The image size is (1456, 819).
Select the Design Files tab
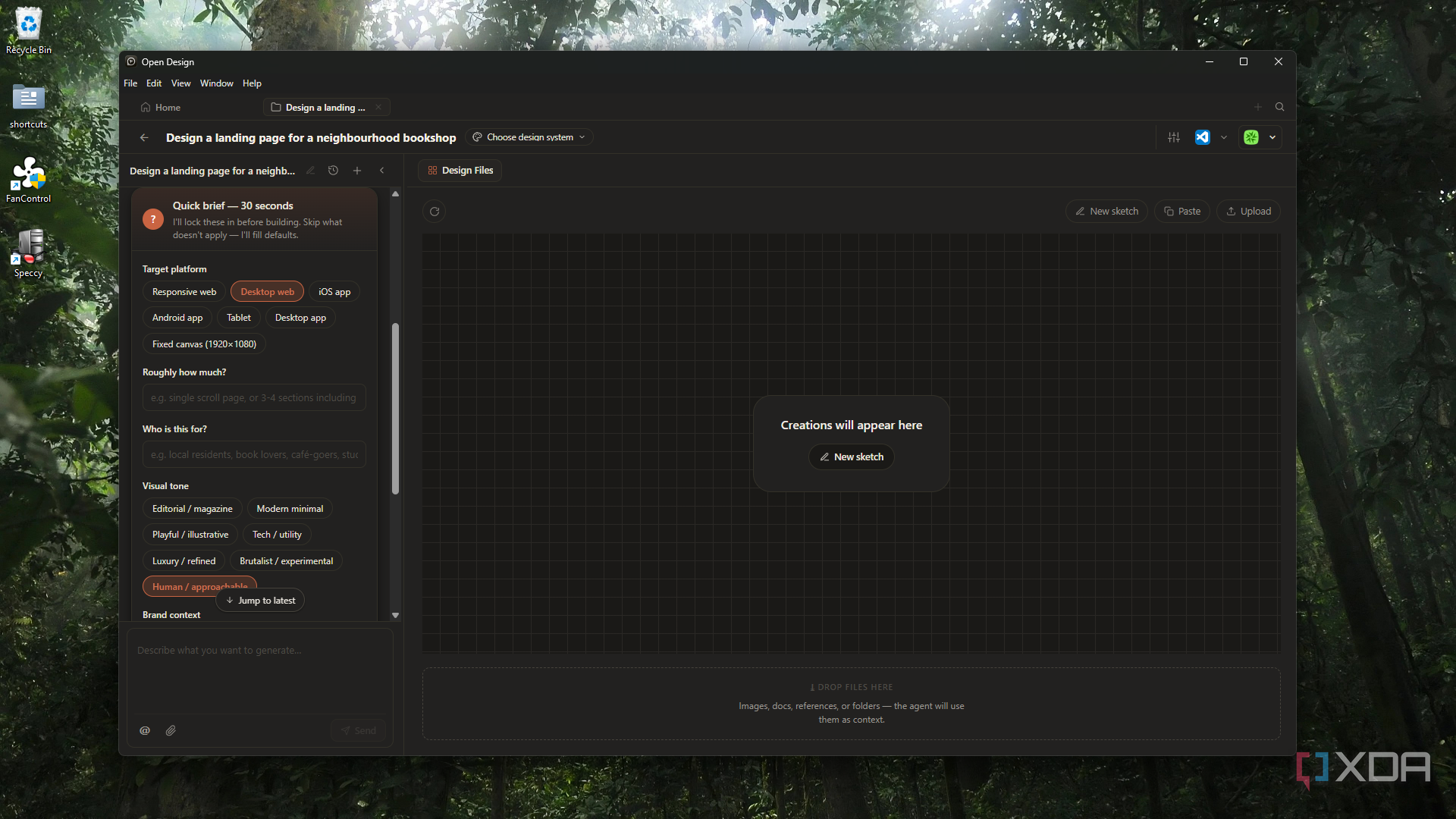pos(460,171)
